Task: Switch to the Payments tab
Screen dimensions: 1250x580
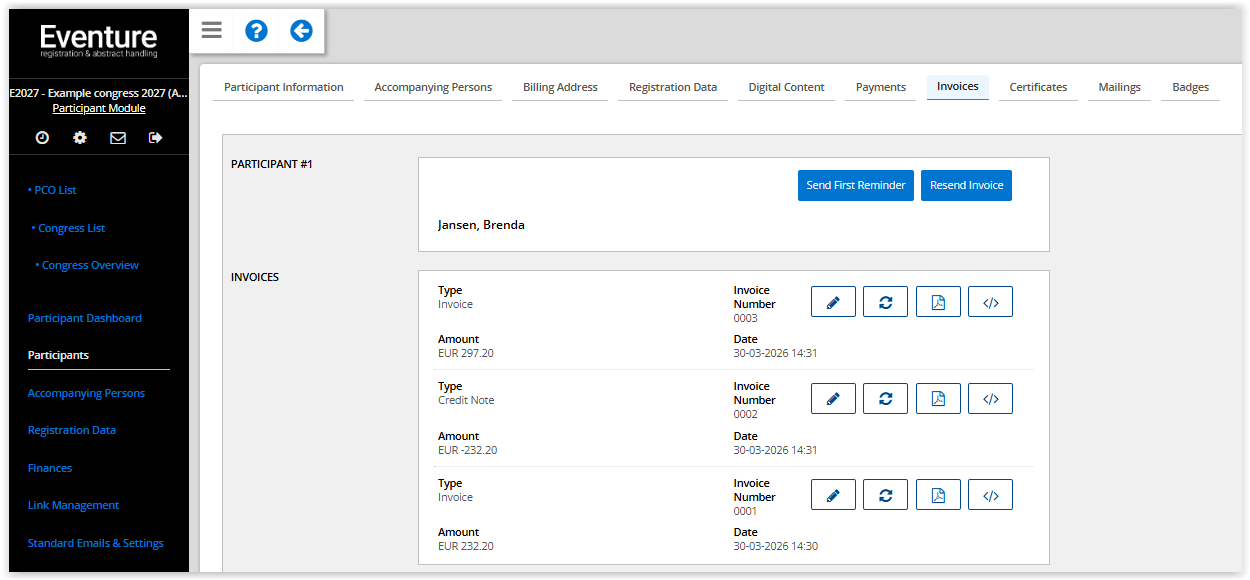Action: [880, 87]
